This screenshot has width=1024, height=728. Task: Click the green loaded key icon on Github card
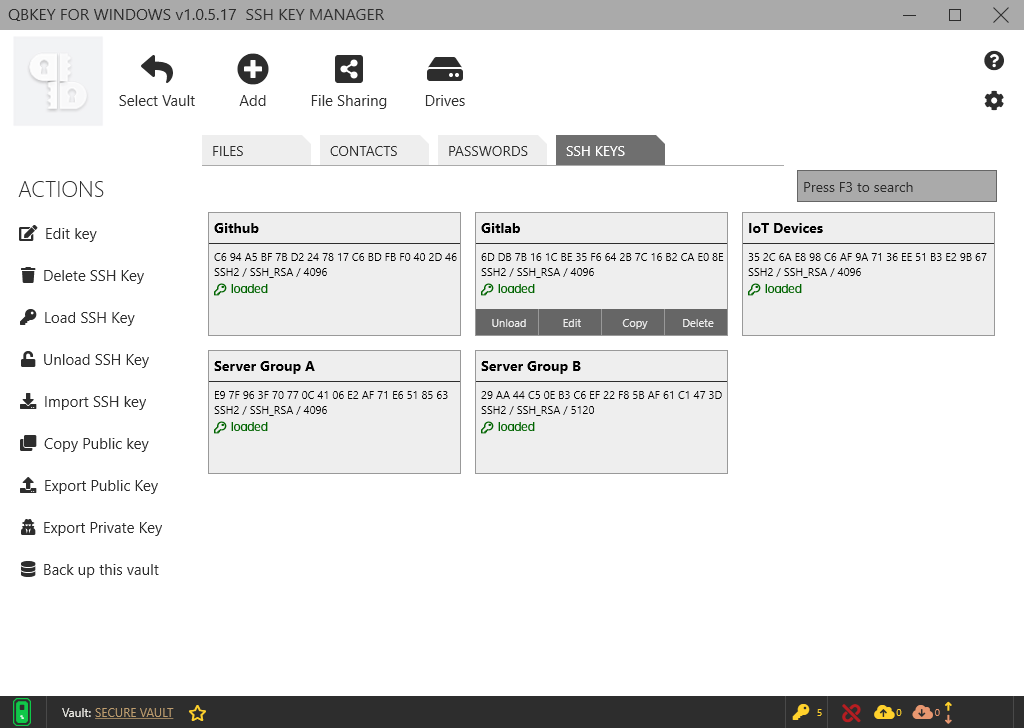pos(220,289)
